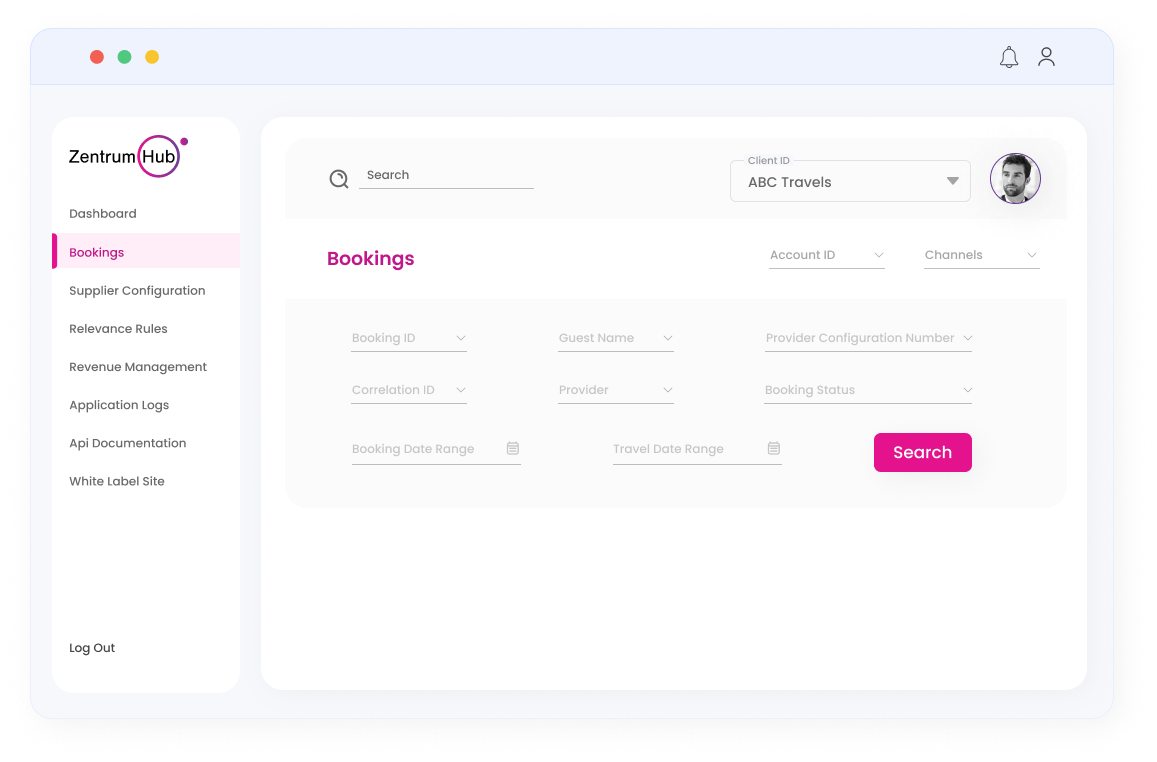Click Log Out link
The width and height of the screenshot is (1157, 762).
(92, 648)
